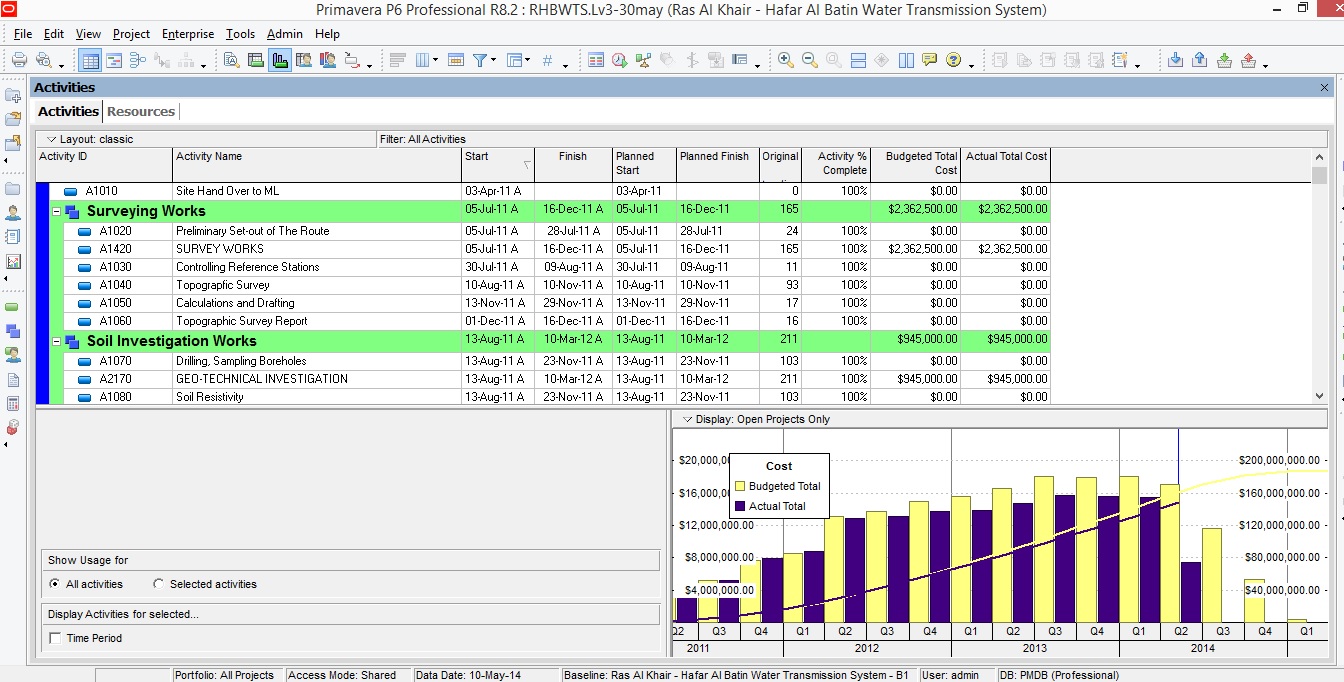Open the Admin menu

(x=285, y=34)
